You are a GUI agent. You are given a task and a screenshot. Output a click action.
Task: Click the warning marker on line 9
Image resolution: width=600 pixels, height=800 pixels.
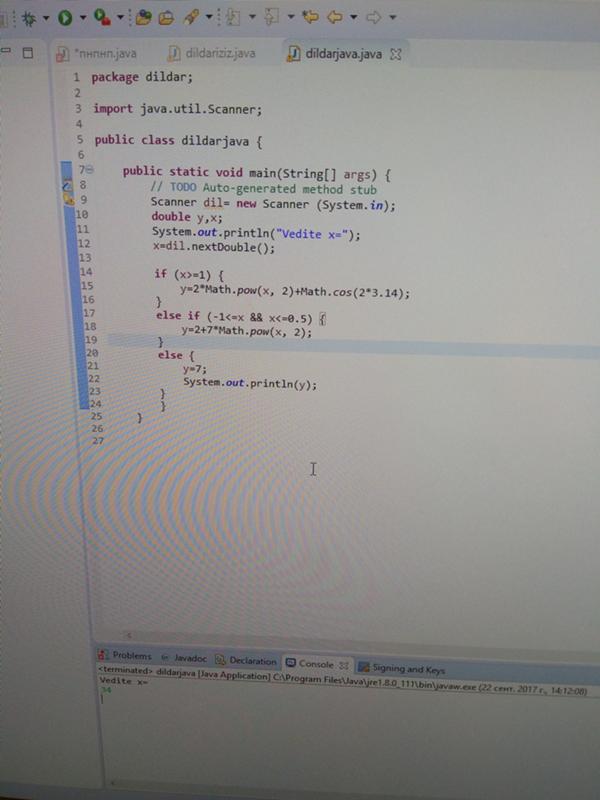click(69, 199)
